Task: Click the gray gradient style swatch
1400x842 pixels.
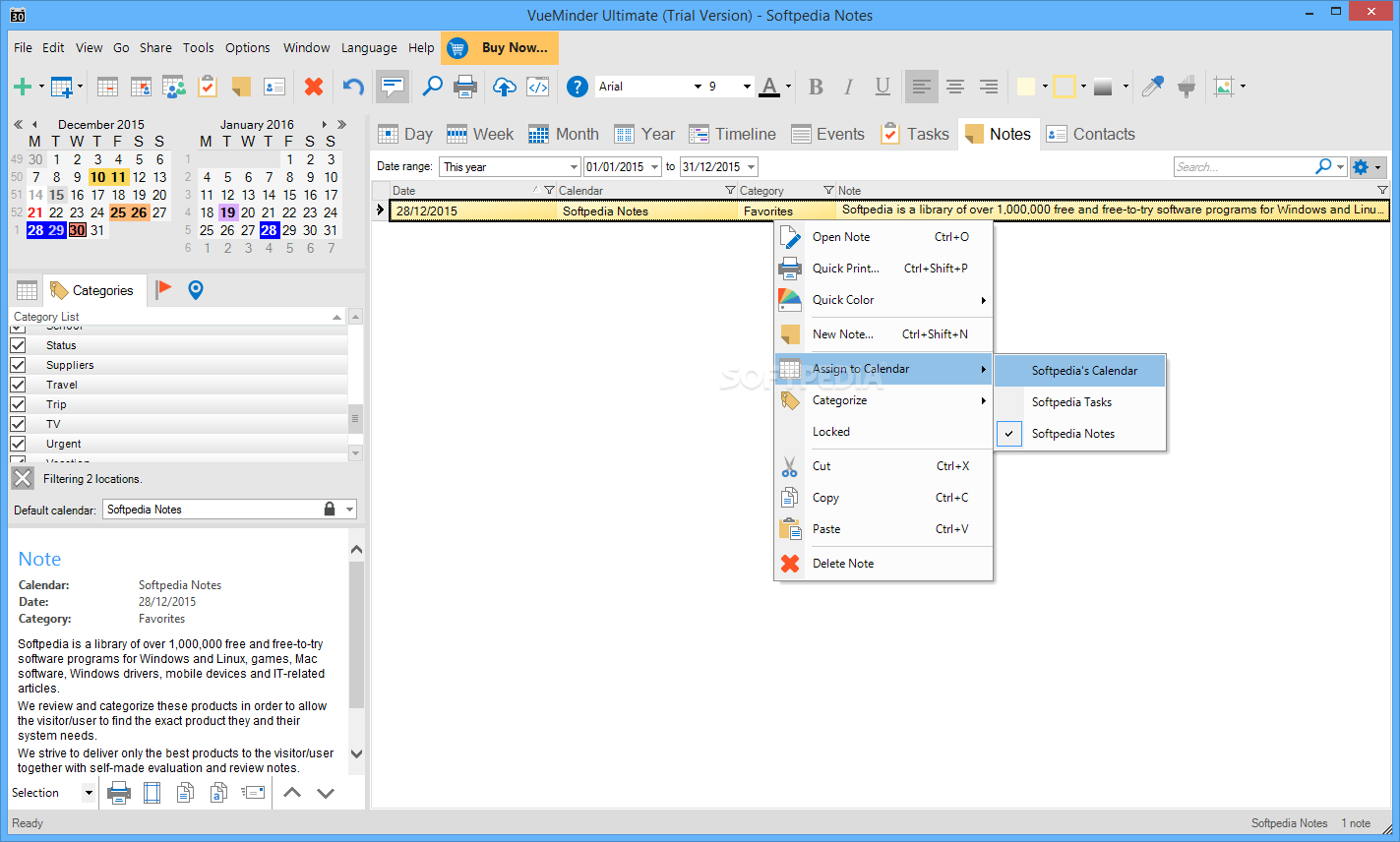Action: click(x=1103, y=87)
